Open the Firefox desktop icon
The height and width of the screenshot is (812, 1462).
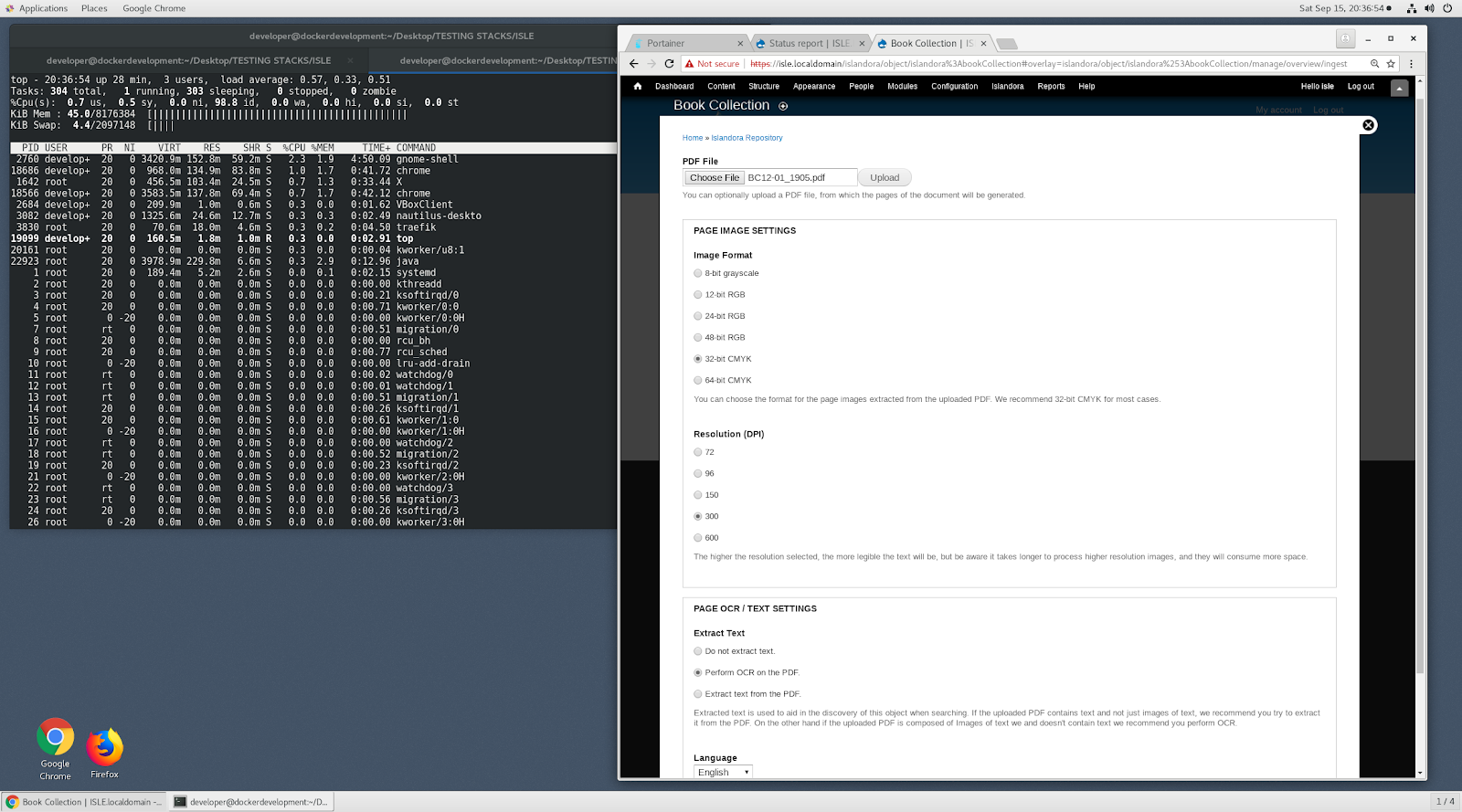coord(104,754)
